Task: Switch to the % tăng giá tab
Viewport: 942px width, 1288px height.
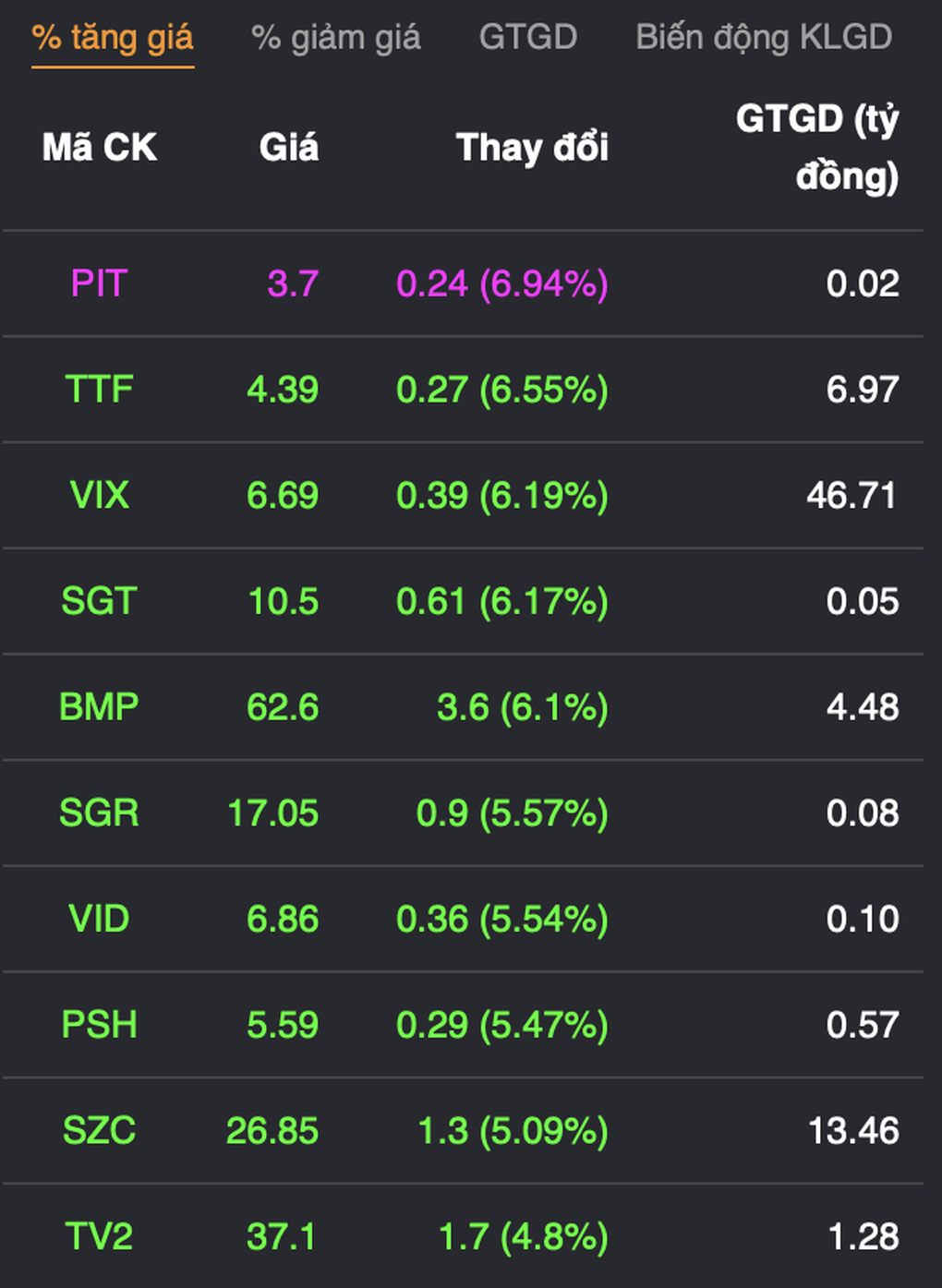Action: click(x=113, y=38)
